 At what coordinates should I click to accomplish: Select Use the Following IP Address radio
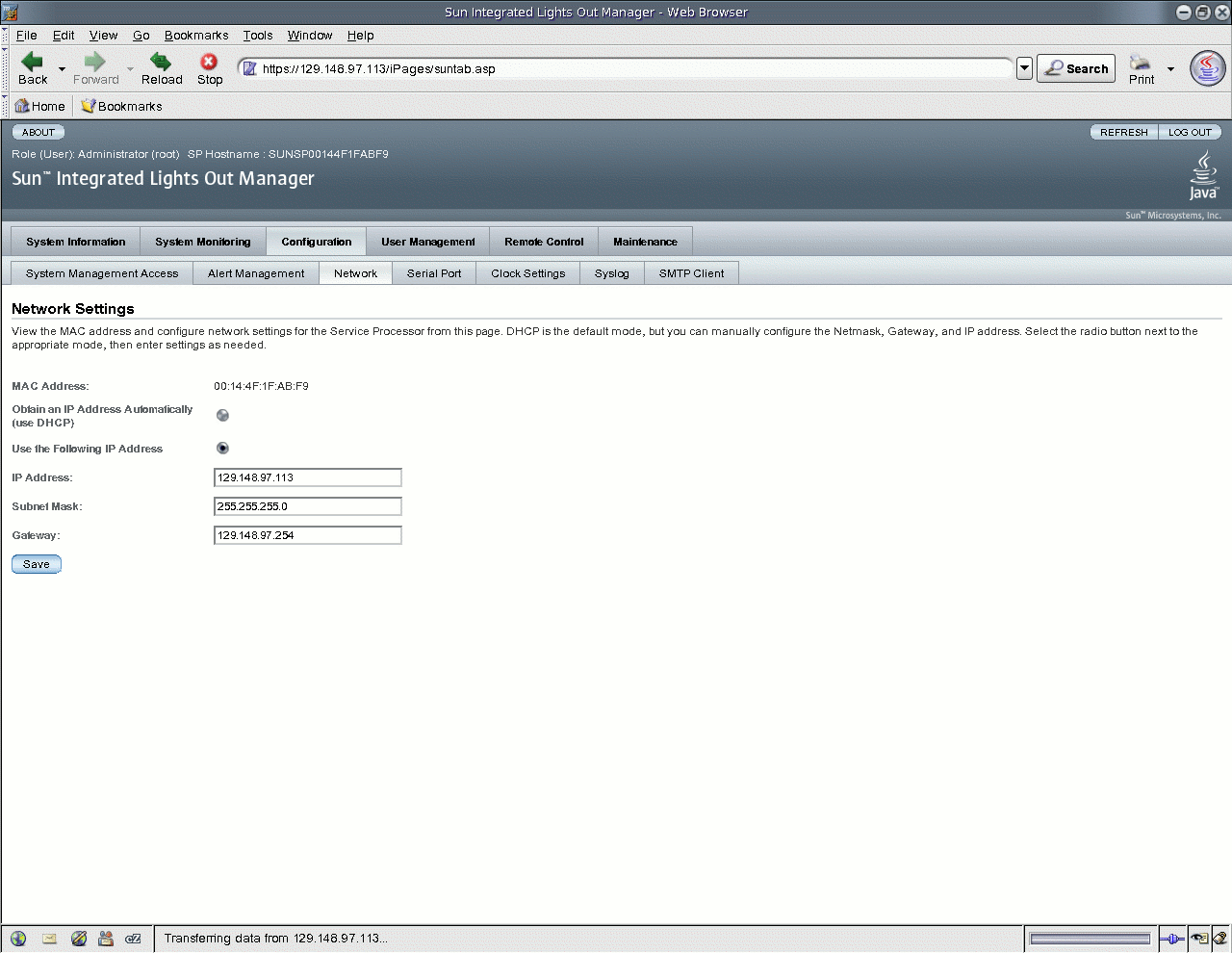[x=222, y=449]
